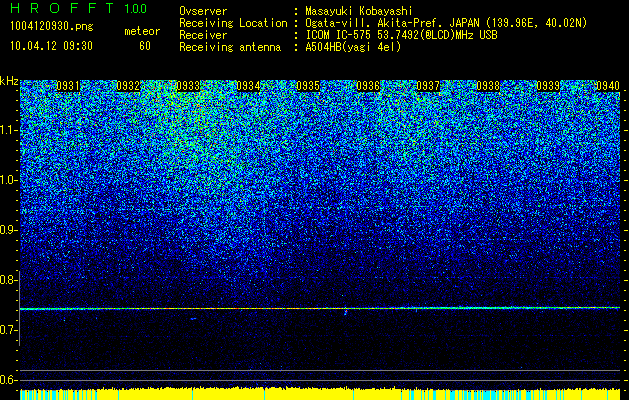This screenshot has height=400, width=629.
Task: Click the meteor echo burst below carrier at 0936
Action: tap(345, 312)
